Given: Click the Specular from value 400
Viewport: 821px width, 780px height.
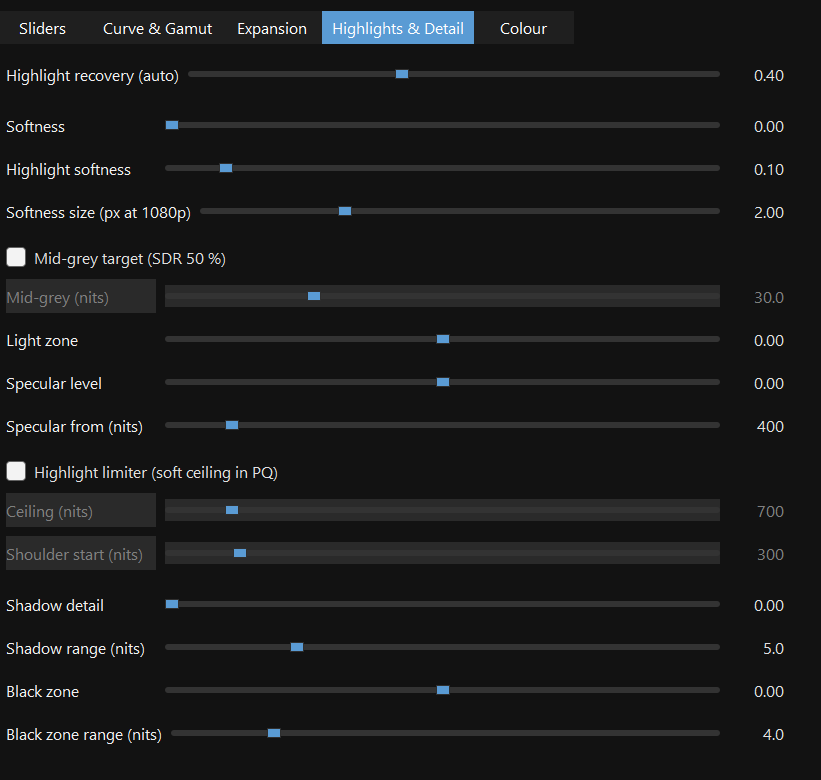Looking at the screenshot, I should 770,427.
